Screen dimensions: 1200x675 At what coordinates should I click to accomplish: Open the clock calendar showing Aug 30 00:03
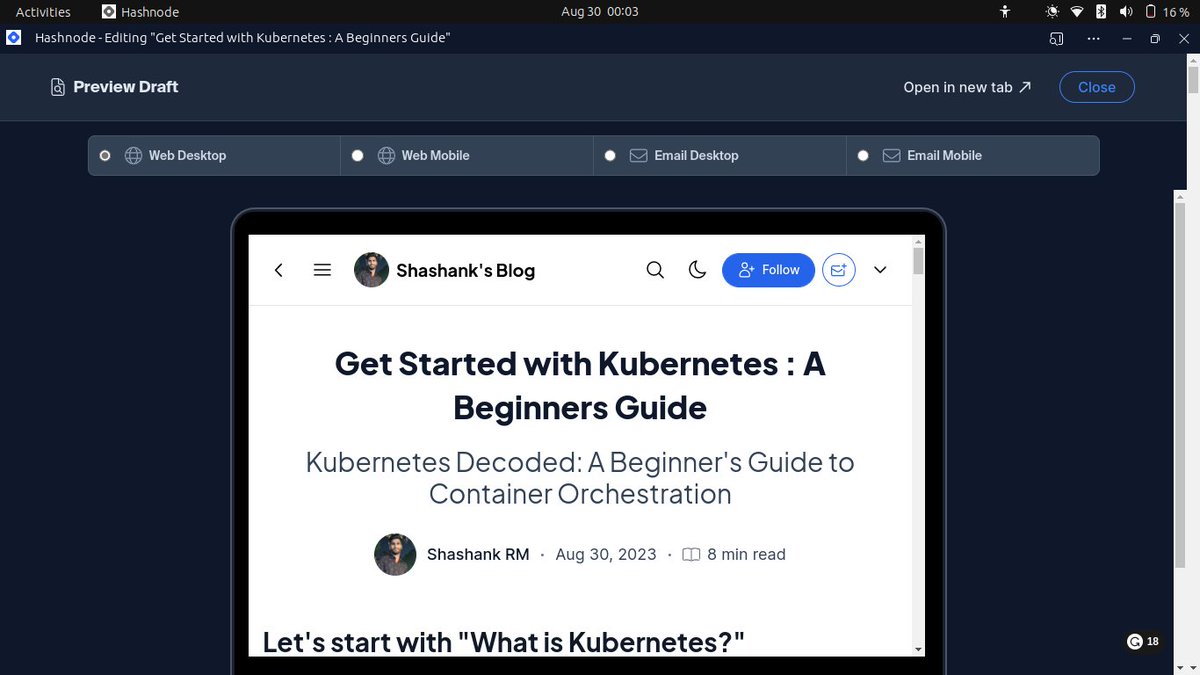coord(600,12)
